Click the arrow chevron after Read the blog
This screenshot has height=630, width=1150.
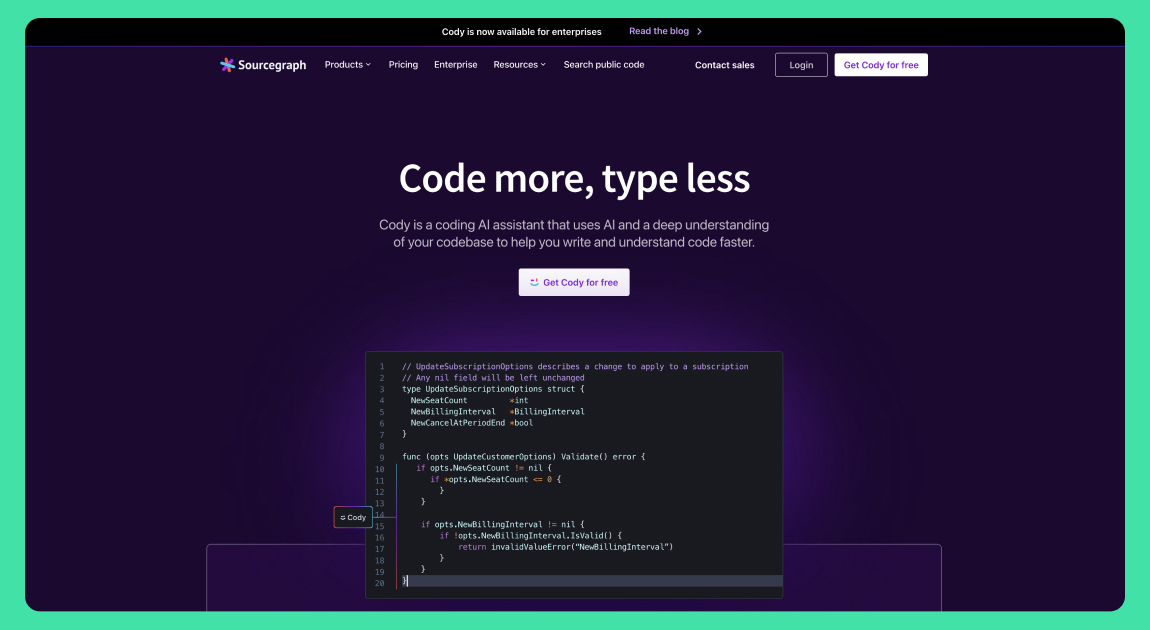pyautogui.click(x=700, y=32)
